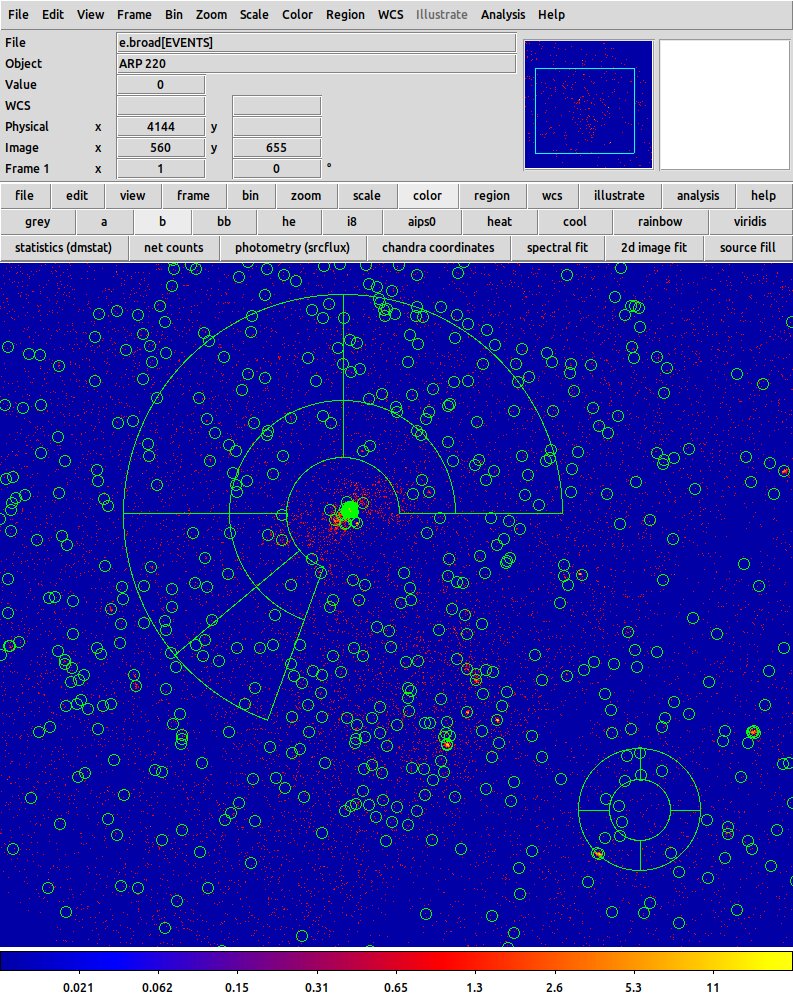Open the File menu
793x995 pixels.
(18, 14)
